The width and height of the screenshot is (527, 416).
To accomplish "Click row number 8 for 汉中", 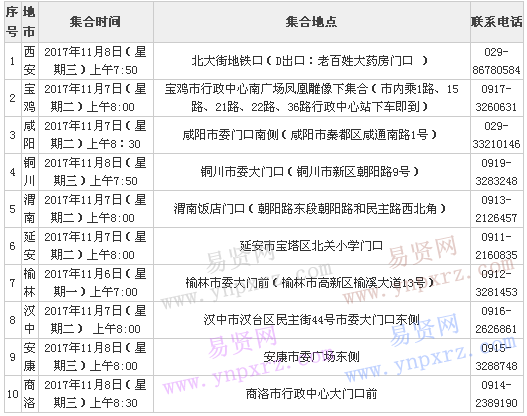I will click(x=12, y=320).
